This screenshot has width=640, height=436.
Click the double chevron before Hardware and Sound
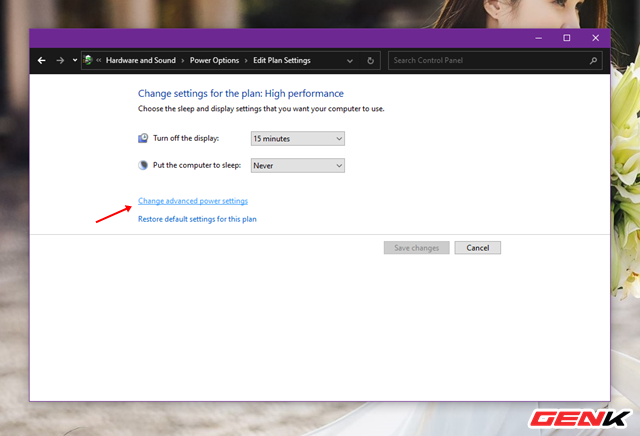[99, 61]
